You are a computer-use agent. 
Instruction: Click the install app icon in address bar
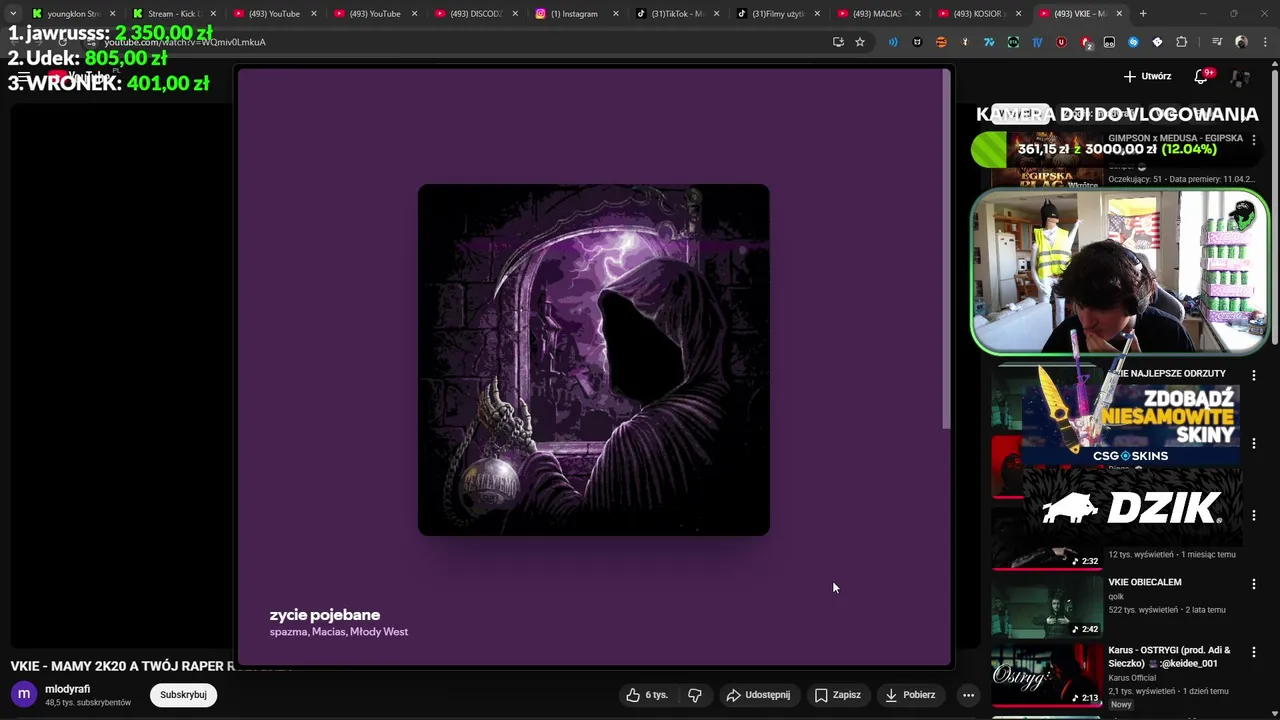pos(838,42)
